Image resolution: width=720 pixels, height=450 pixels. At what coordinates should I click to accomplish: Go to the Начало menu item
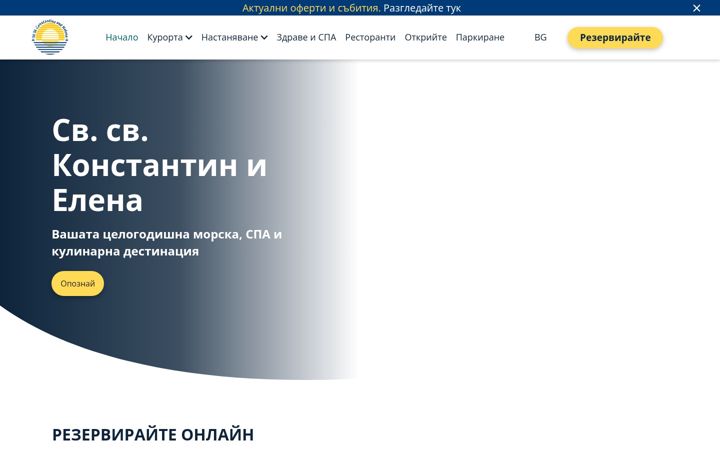click(122, 37)
